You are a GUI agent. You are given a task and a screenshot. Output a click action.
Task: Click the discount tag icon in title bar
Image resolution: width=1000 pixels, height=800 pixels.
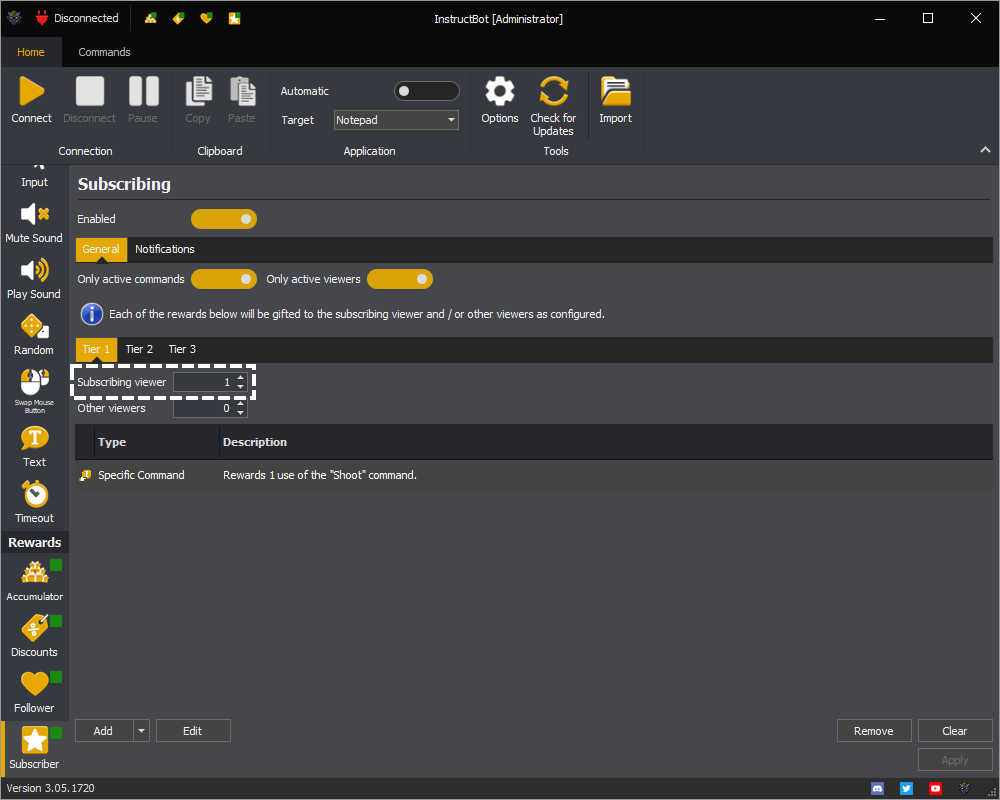click(x=179, y=19)
